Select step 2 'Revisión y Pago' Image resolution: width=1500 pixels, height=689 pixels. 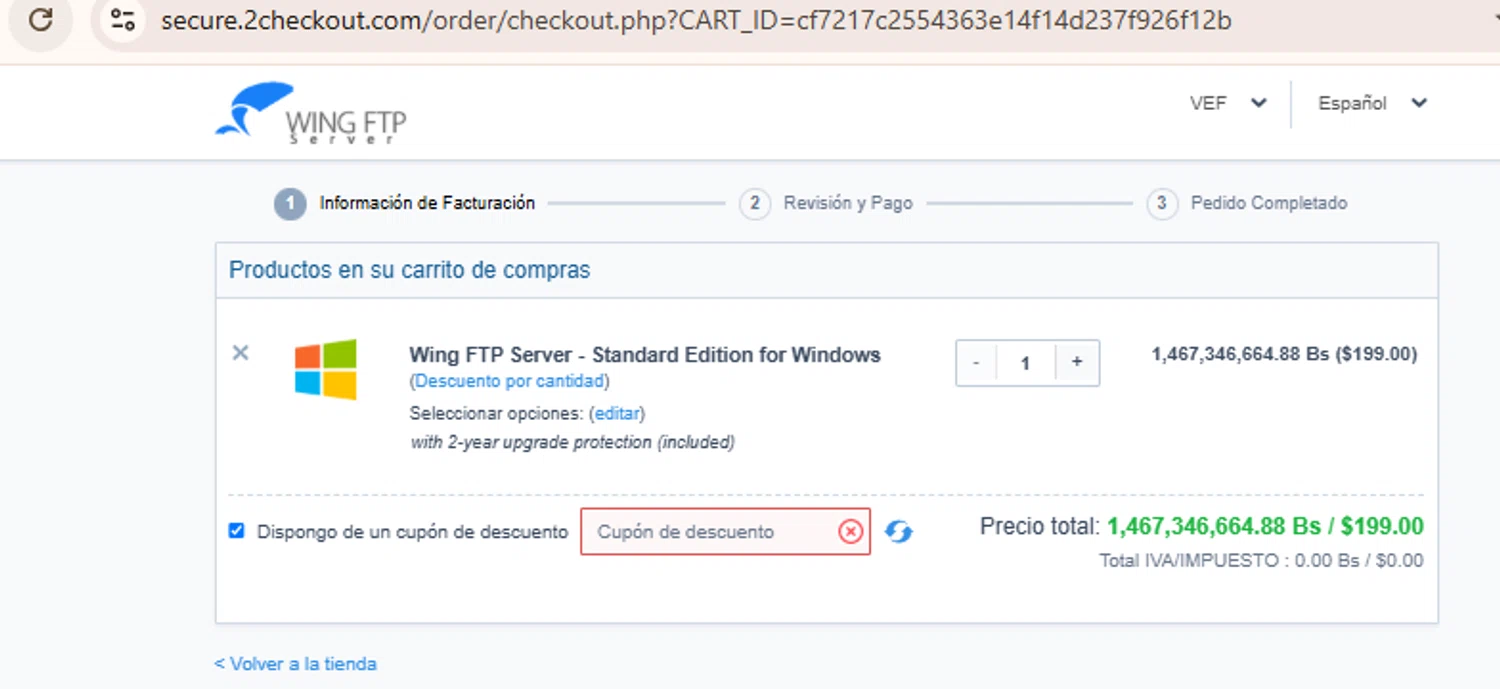click(x=827, y=203)
